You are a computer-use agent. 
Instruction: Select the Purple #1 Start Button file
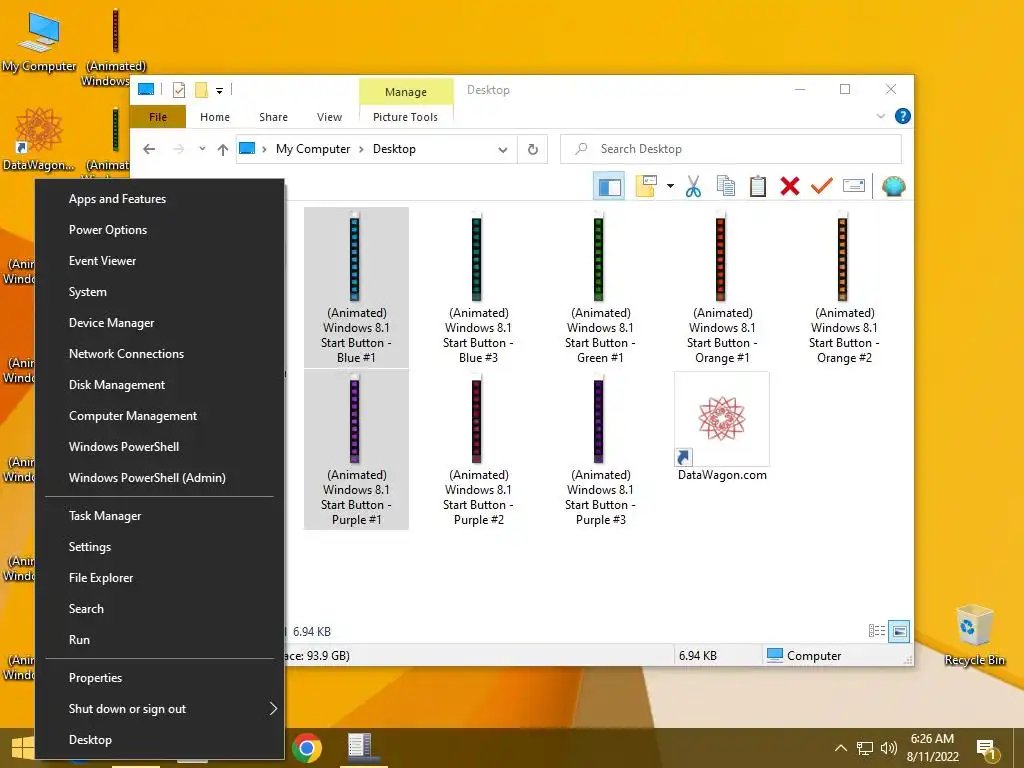point(356,449)
